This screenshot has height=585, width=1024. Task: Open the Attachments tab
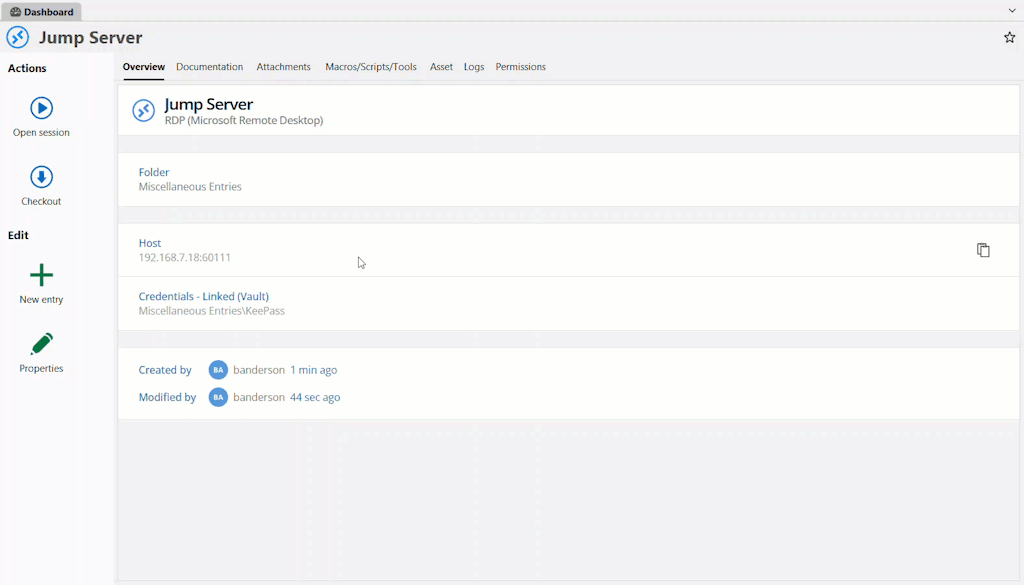(x=283, y=67)
